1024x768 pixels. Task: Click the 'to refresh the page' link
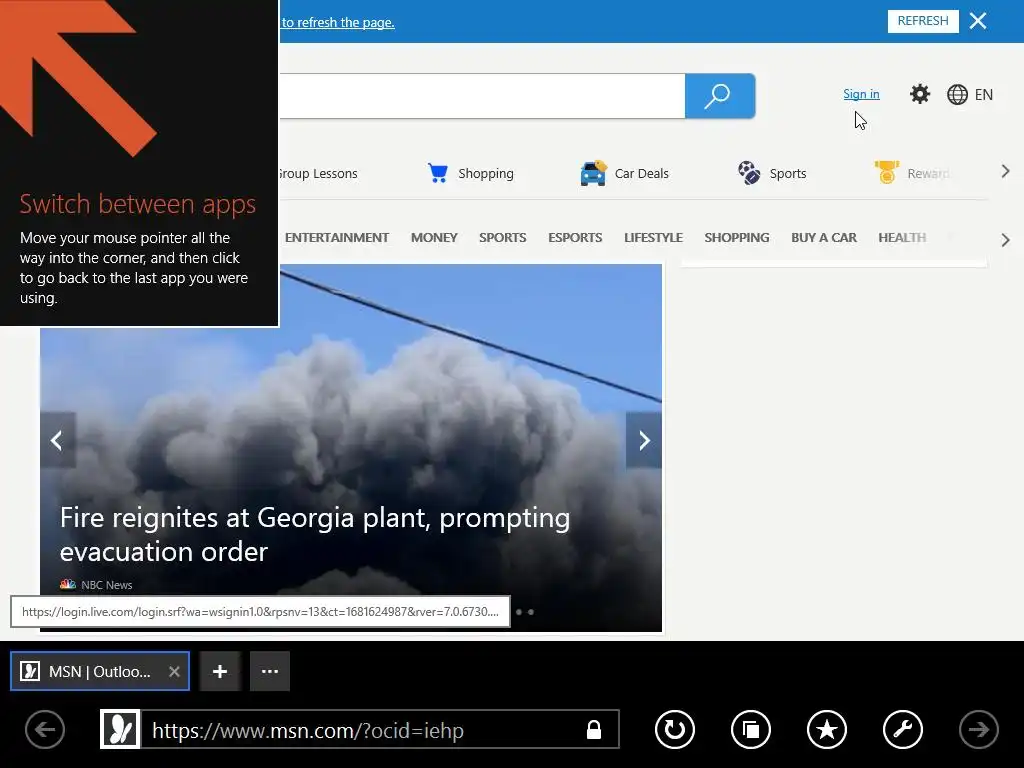[338, 22]
